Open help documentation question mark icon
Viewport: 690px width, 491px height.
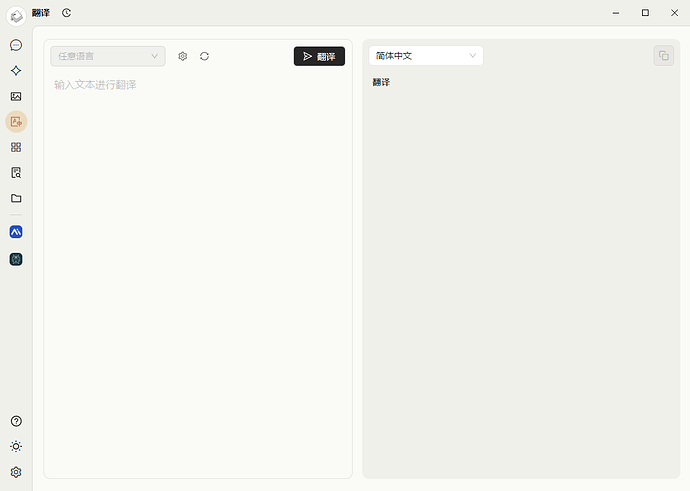[x=16, y=421]
